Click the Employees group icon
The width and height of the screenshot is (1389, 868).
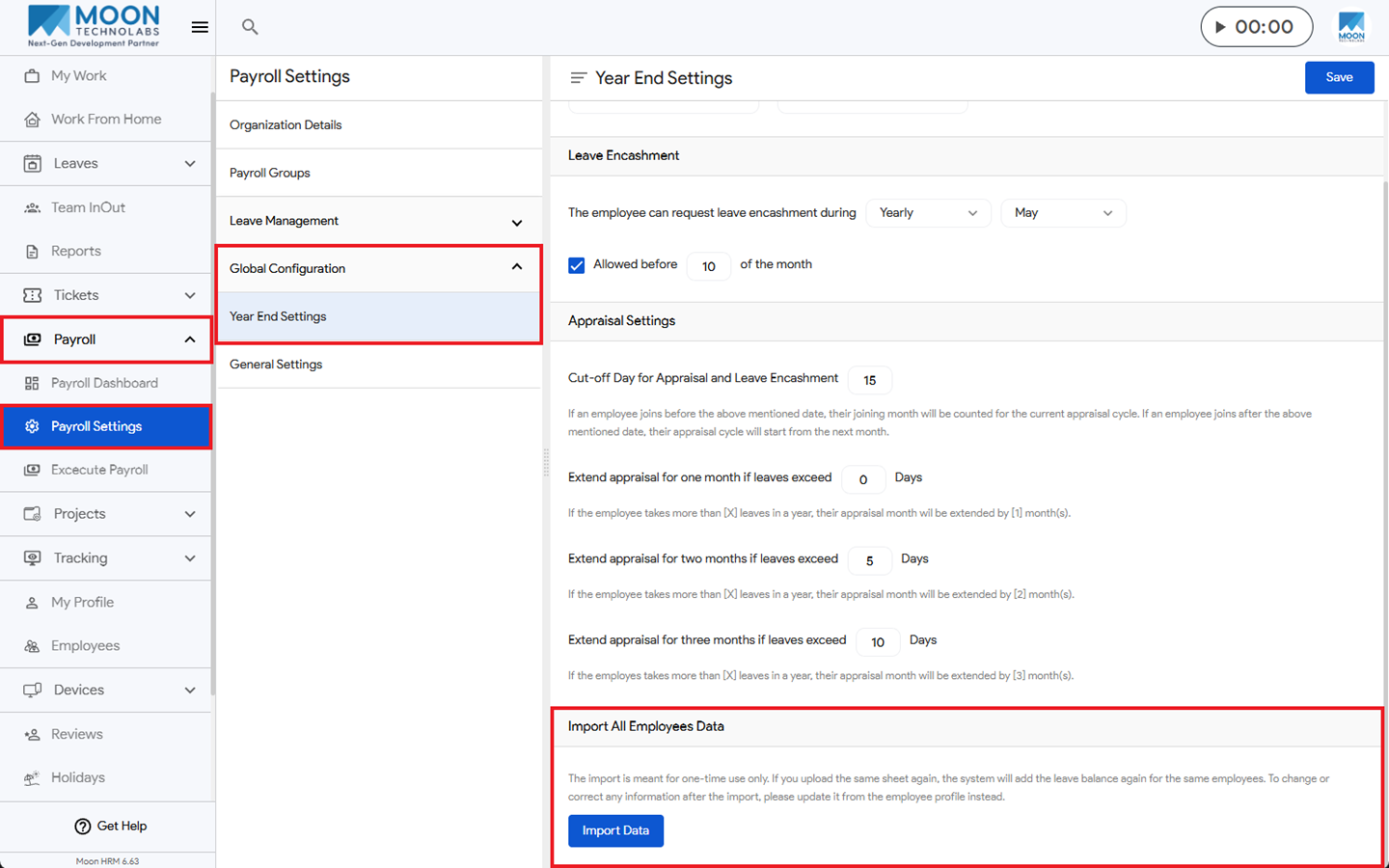point(32,646)
